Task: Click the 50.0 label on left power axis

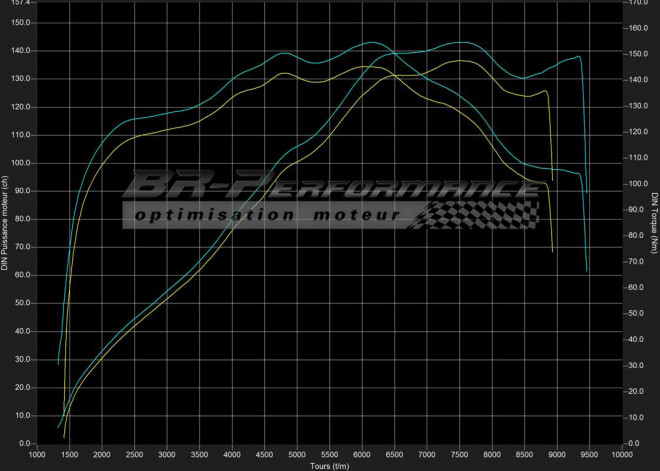Action: point(24,303)
